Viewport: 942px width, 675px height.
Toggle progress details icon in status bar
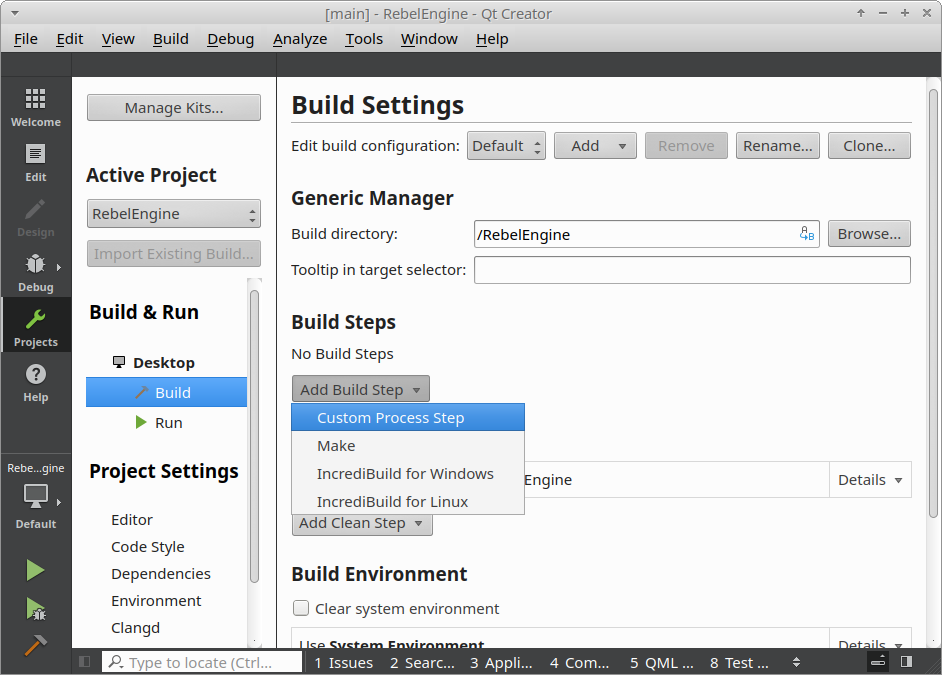pos(878,662)
